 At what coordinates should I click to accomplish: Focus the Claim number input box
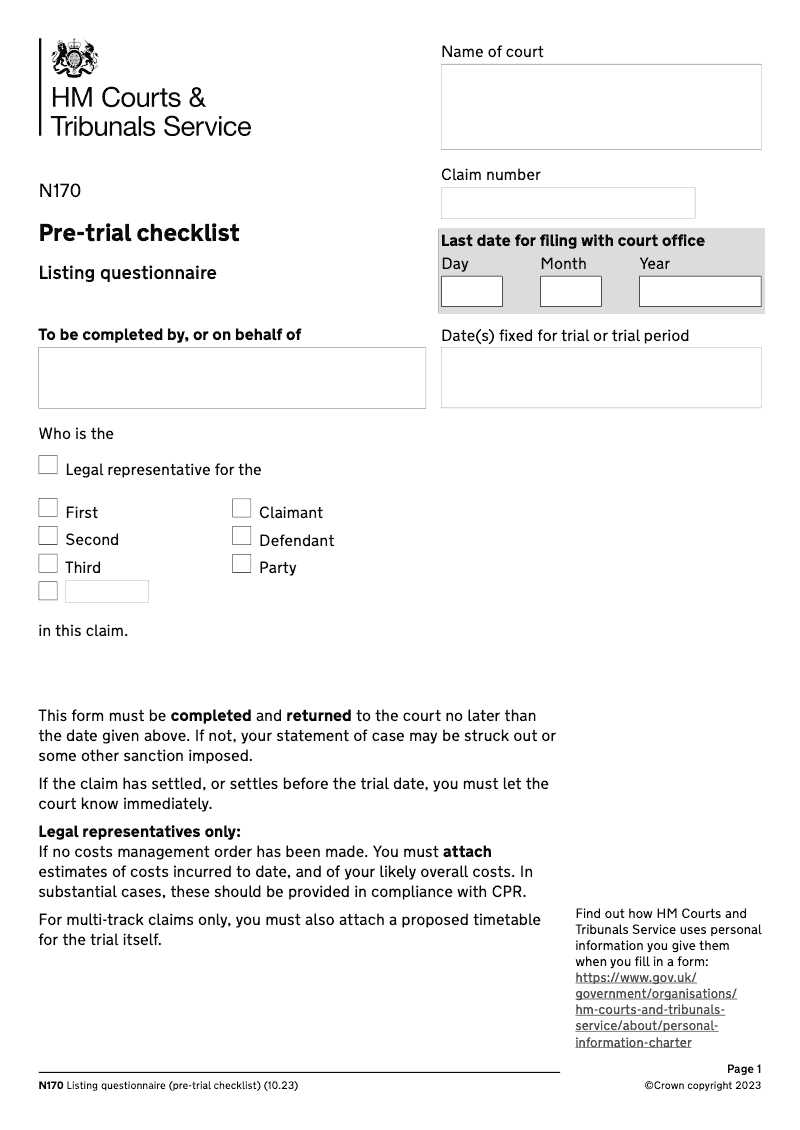coord(568,203)
